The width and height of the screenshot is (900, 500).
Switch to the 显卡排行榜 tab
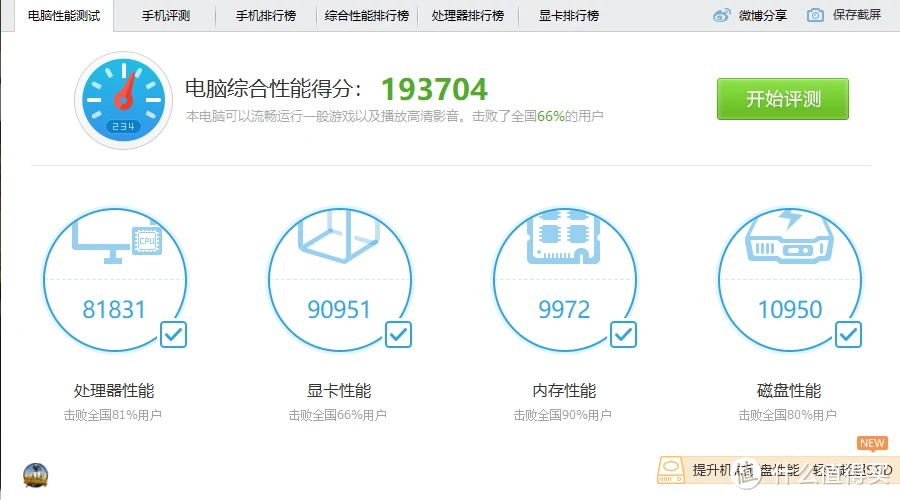pyautogui.click(x=569, y=15)
